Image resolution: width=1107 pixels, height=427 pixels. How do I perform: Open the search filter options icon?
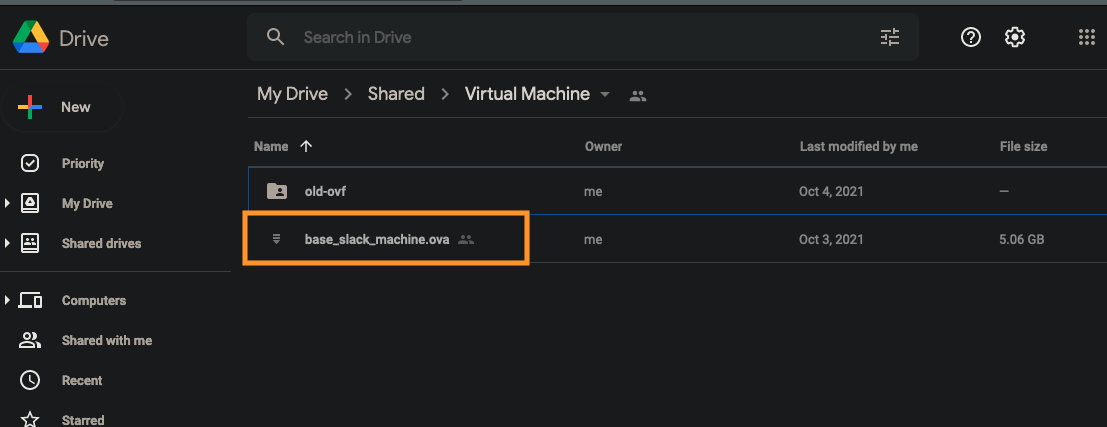pyautogui.click(x=890, y=37)
